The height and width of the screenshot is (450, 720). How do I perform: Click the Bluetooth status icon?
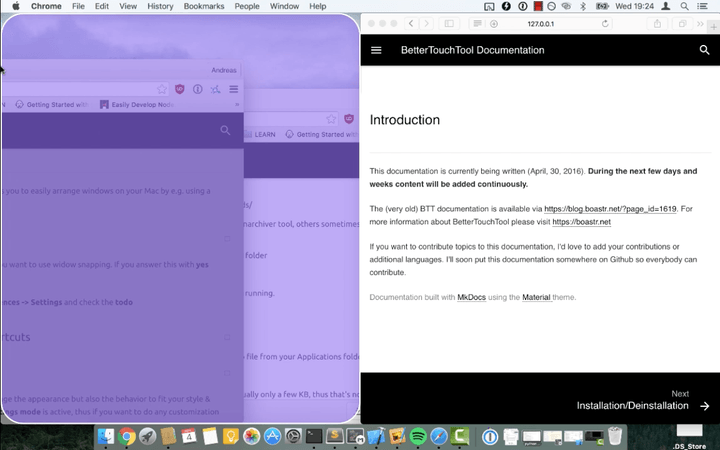click(583, 6)
